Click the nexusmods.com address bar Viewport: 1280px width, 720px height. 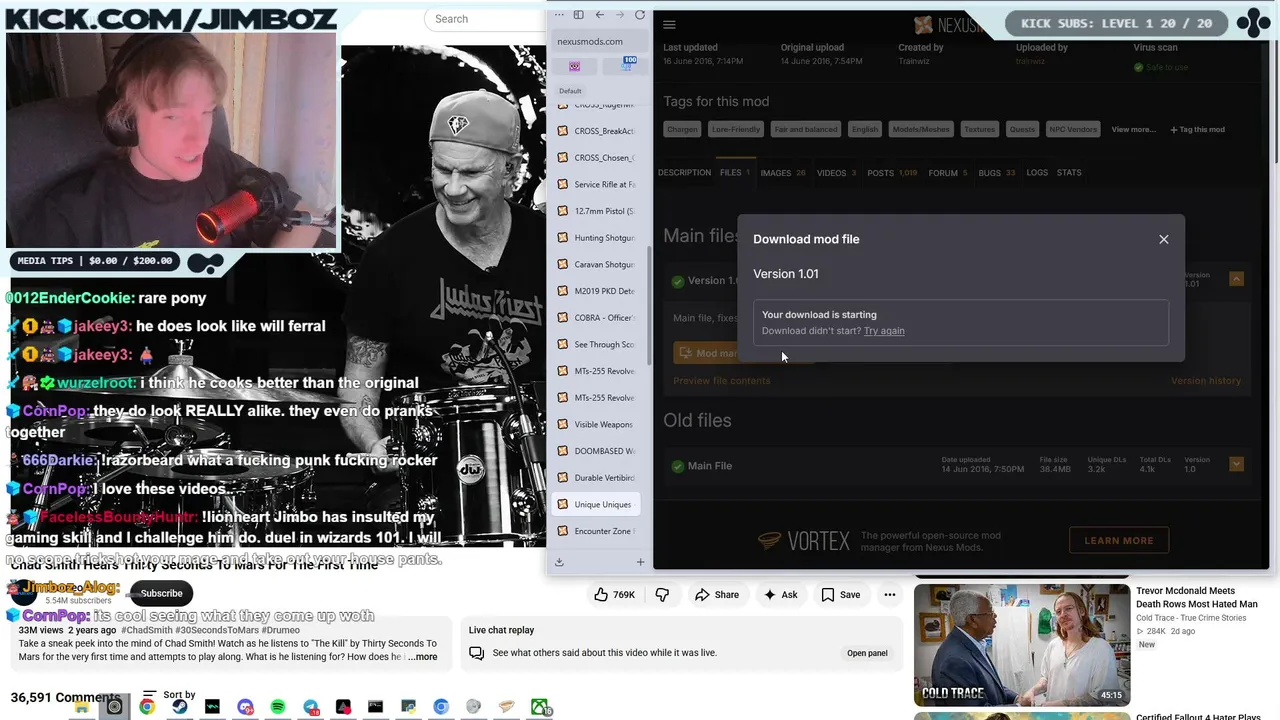tap(599, 41)
